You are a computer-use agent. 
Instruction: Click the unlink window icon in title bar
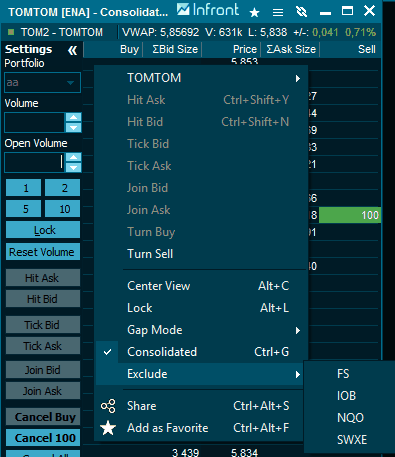[301, 12]
